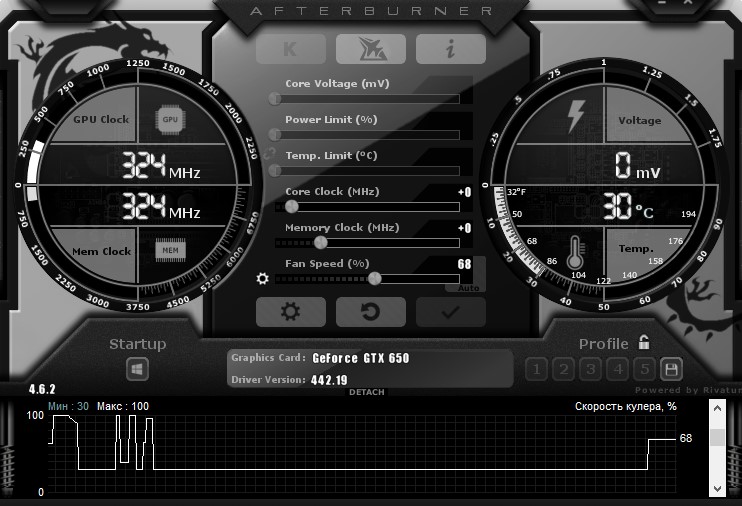Click the lightning bolt voltage icon
Viewport: 742px width, 506px height.
coord(576,116)
